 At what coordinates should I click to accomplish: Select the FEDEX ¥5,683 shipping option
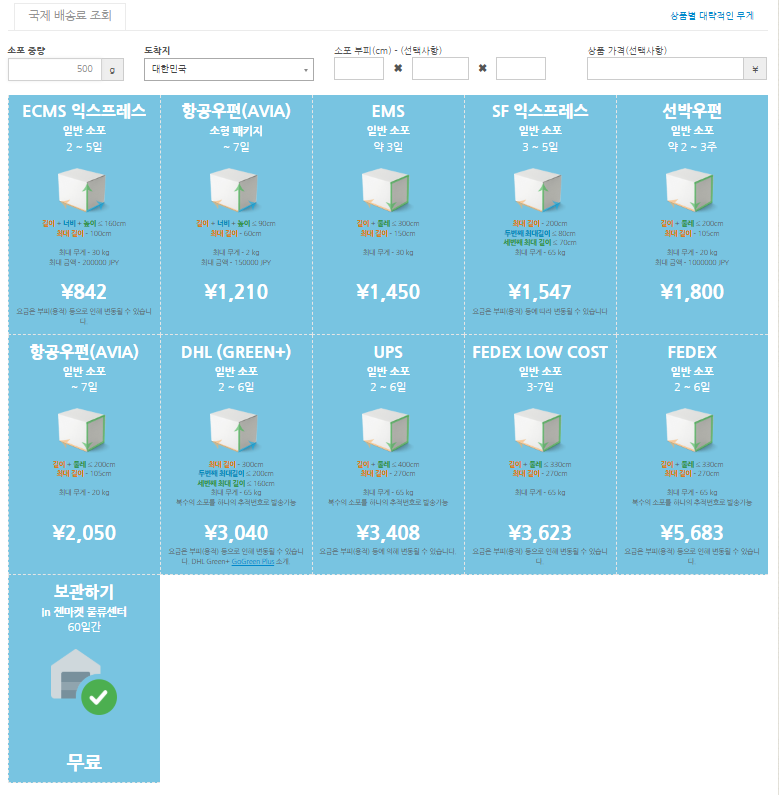692,532
